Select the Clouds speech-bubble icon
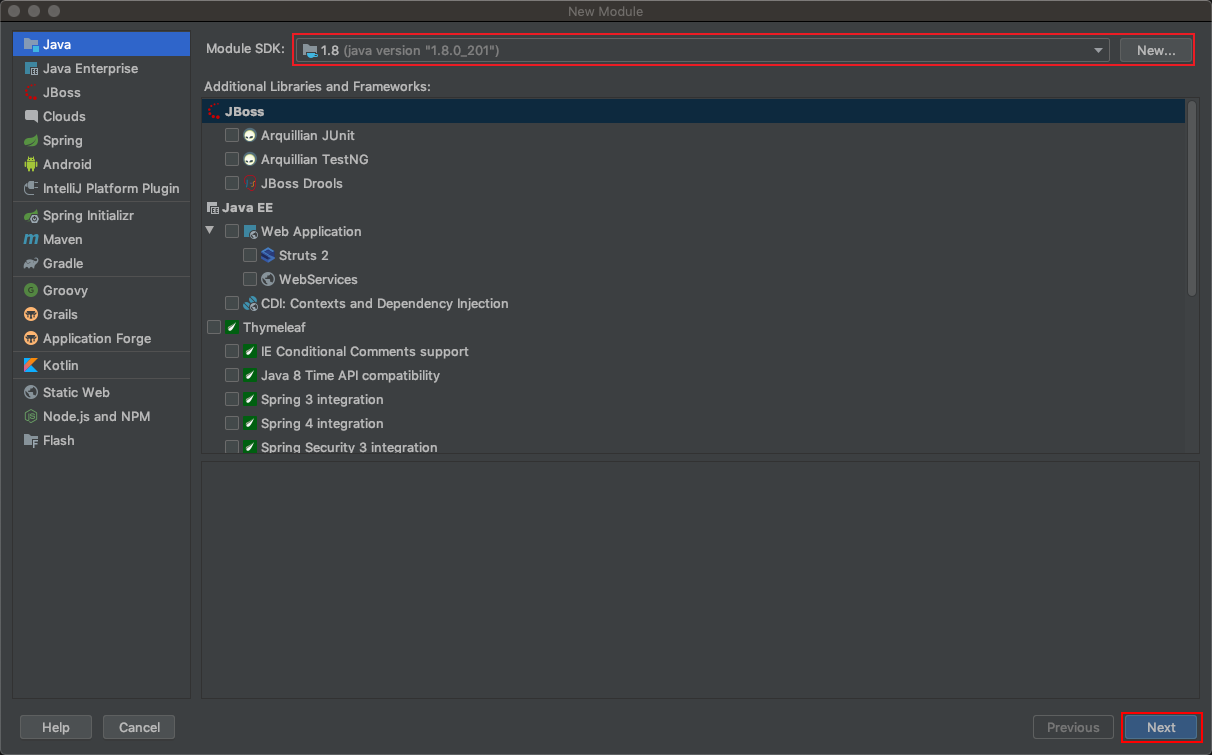 (x=31, y=116)
